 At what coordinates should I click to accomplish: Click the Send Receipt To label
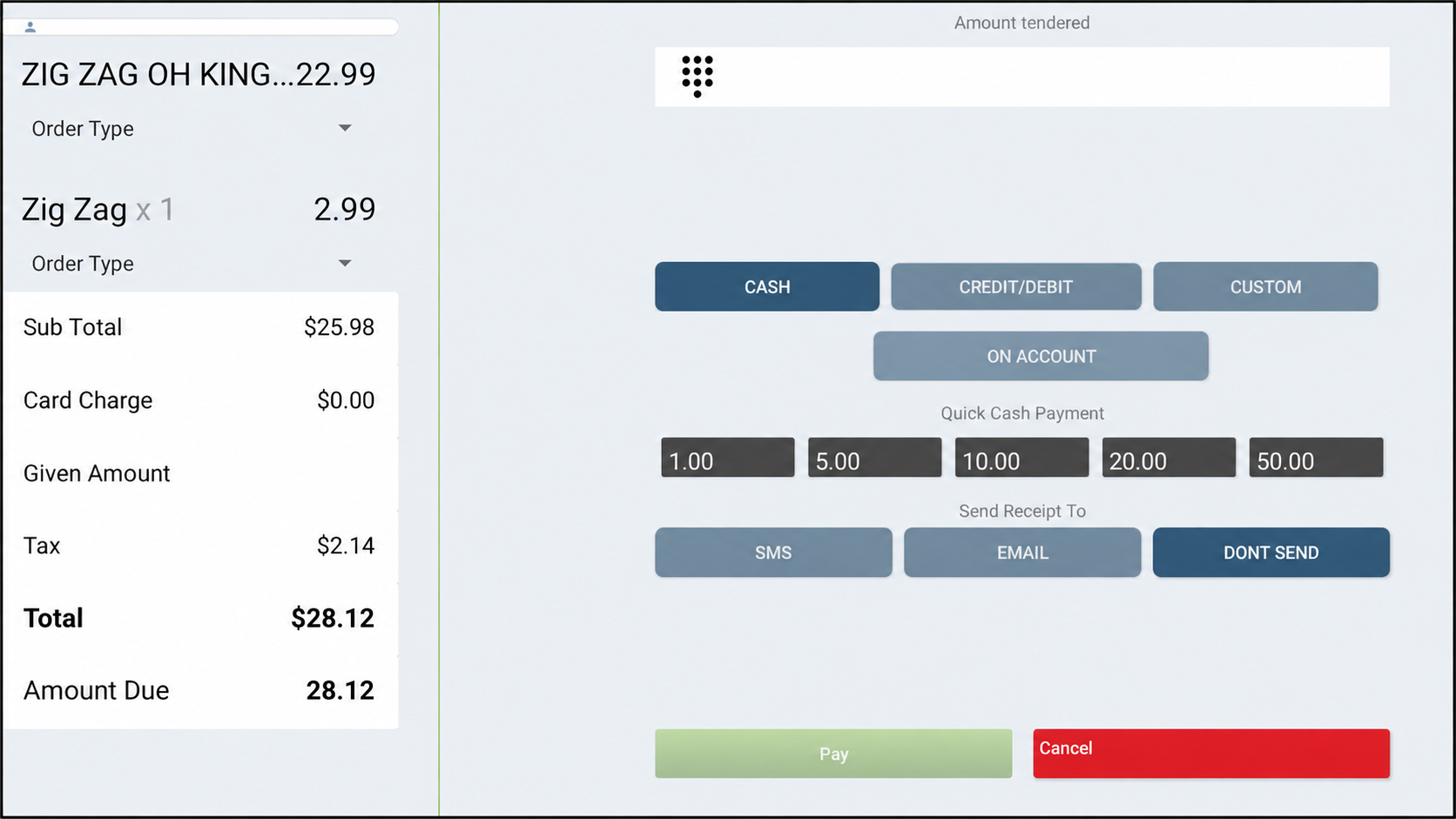(x=1022, y=511)
